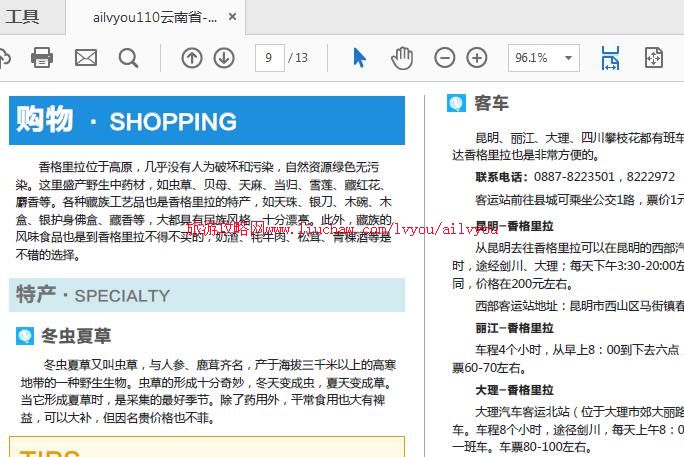Go to previous page with up arrow

click(191, 58)
